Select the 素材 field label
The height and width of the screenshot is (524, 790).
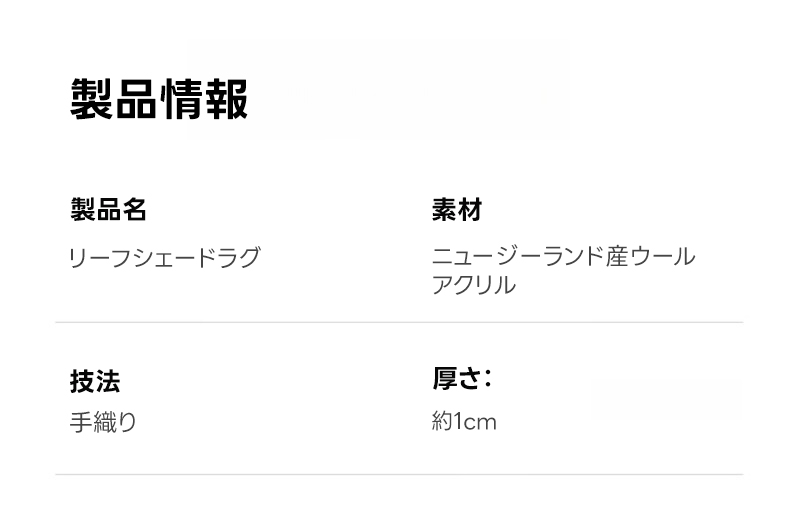pos(456,210)
